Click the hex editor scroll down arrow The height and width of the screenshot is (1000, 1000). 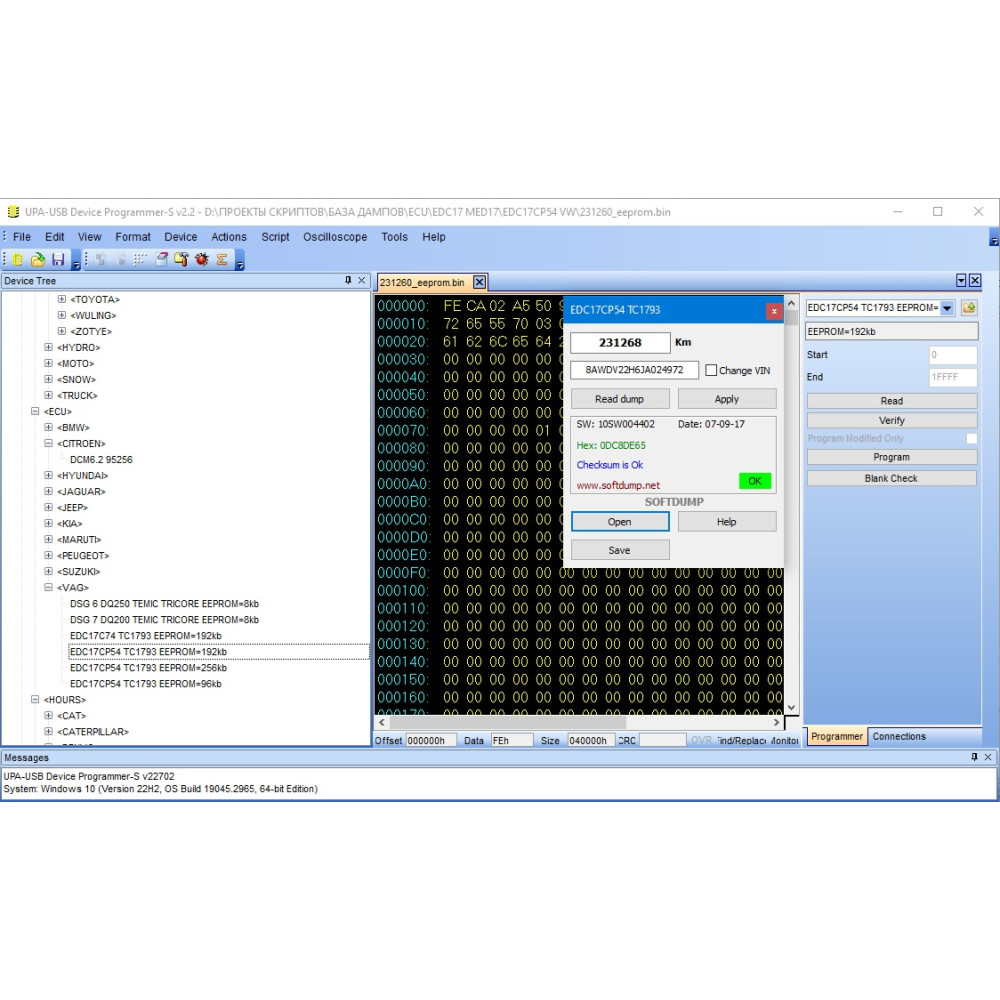point(791,707)
